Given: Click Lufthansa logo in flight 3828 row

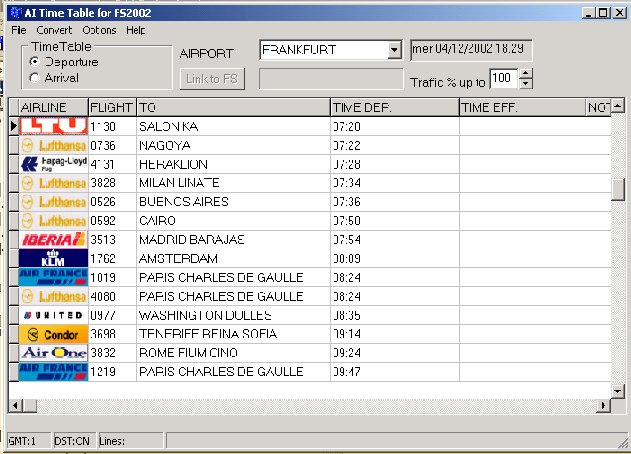Looking at the screenshot, I should pos(54,183).
